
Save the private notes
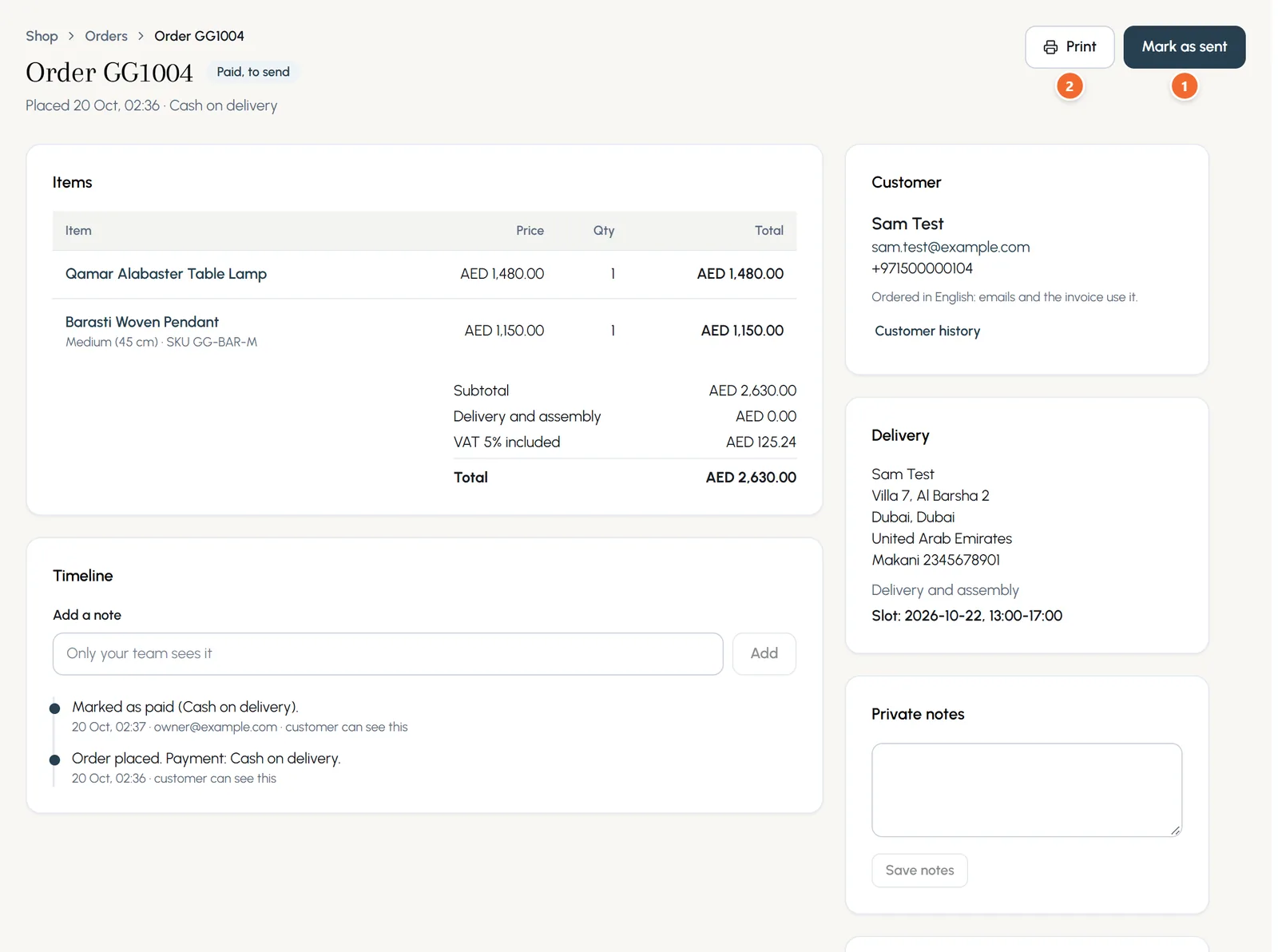[919, 871]
